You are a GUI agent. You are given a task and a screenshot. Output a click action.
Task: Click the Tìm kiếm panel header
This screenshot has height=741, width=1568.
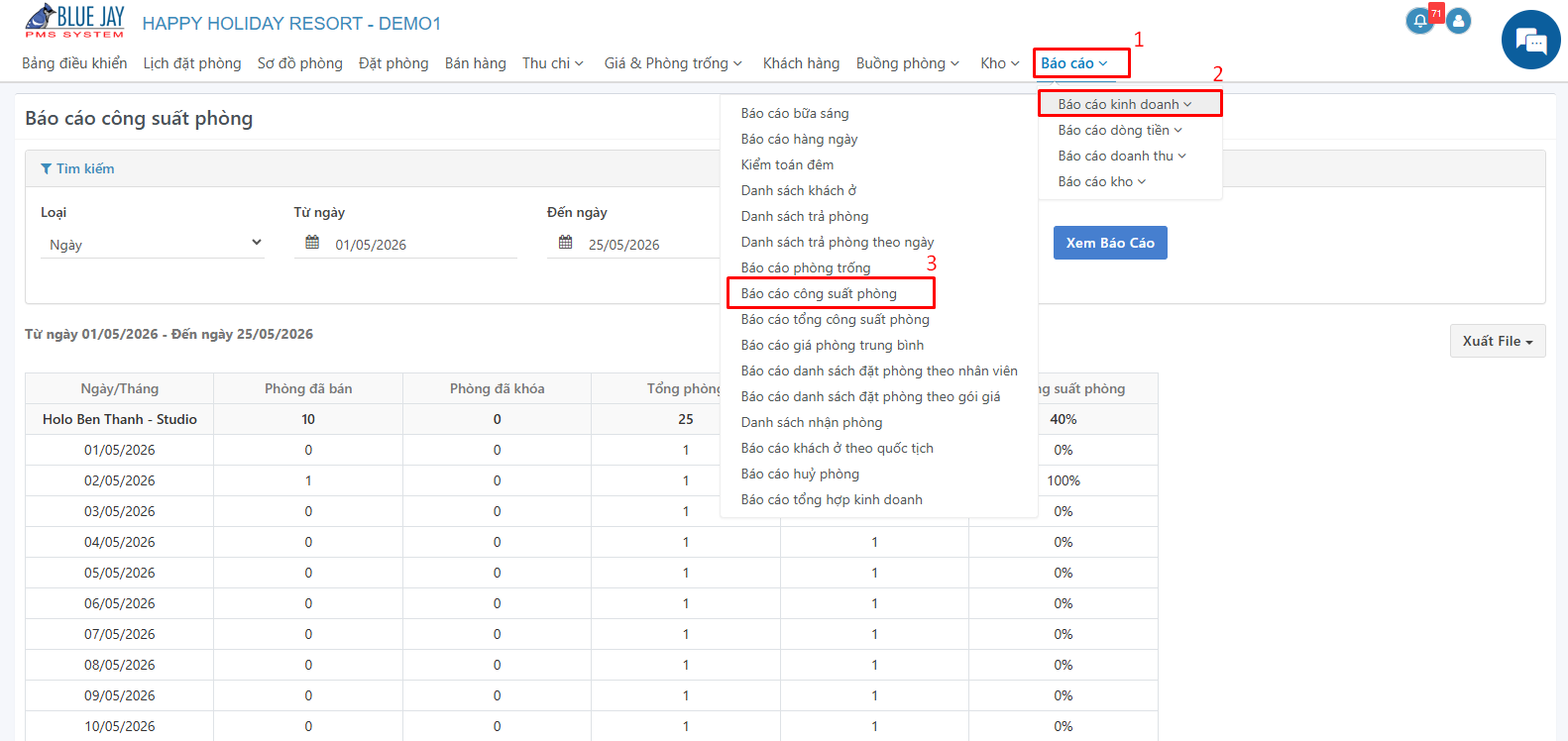785,168
